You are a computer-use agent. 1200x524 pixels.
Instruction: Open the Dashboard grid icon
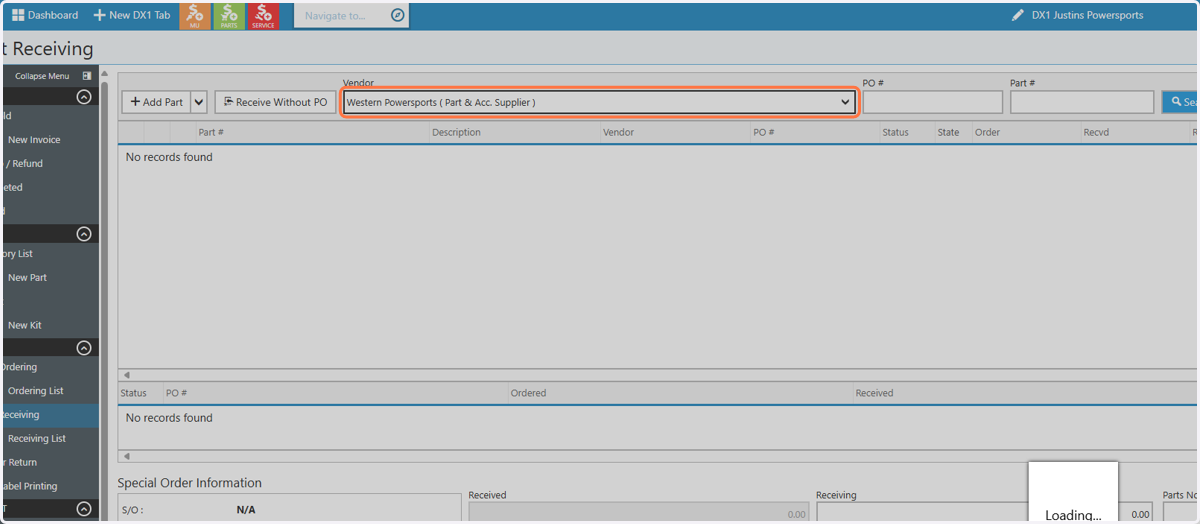(x=18, y=15)
